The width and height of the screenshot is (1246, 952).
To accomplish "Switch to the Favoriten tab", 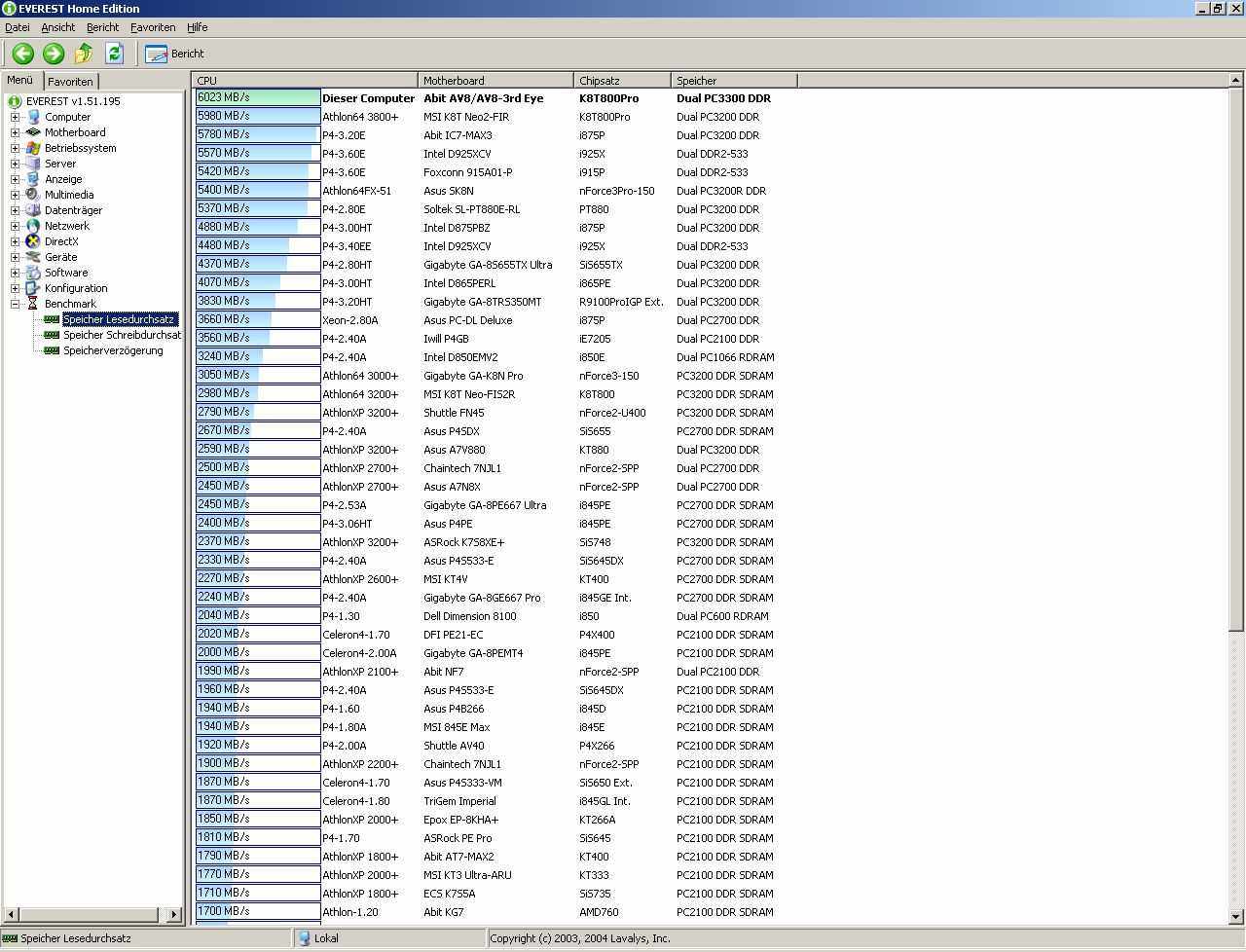I will (x=71, y=82).
